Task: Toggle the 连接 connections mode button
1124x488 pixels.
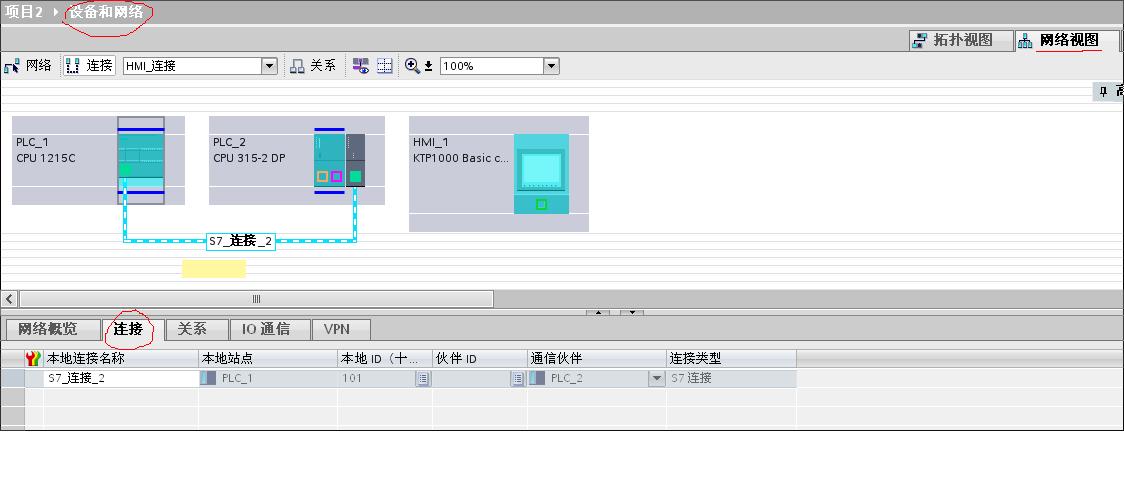Action: tap(90, 66)
